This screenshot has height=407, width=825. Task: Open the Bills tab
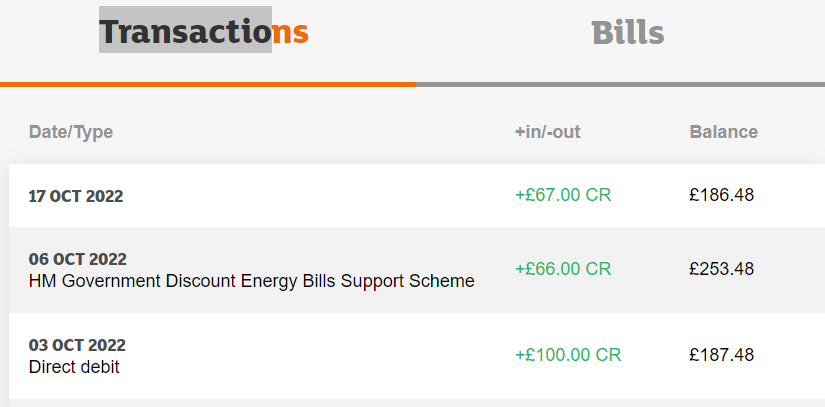[627, 32]
